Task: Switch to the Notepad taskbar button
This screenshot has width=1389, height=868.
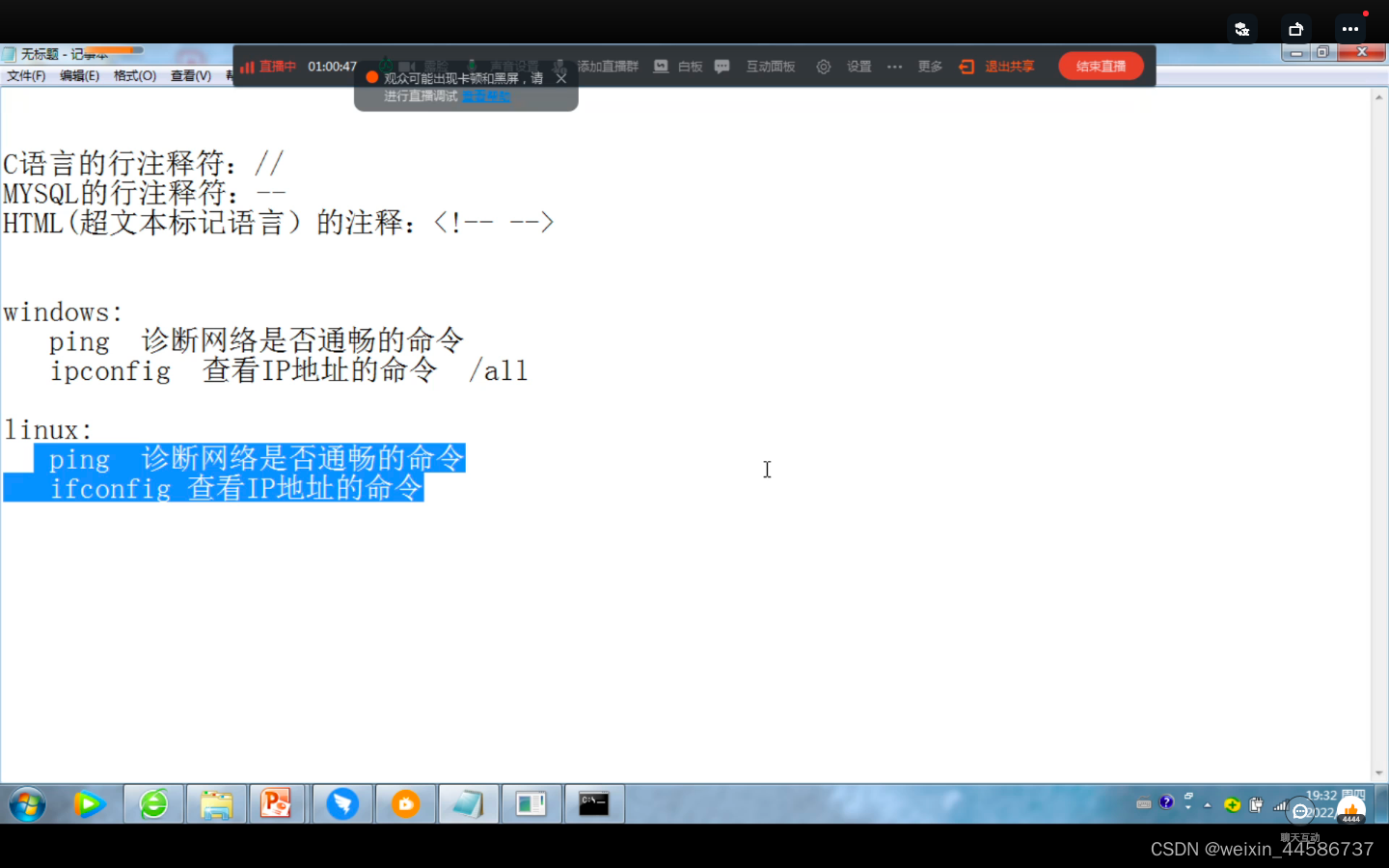Action: click(468, 803)
